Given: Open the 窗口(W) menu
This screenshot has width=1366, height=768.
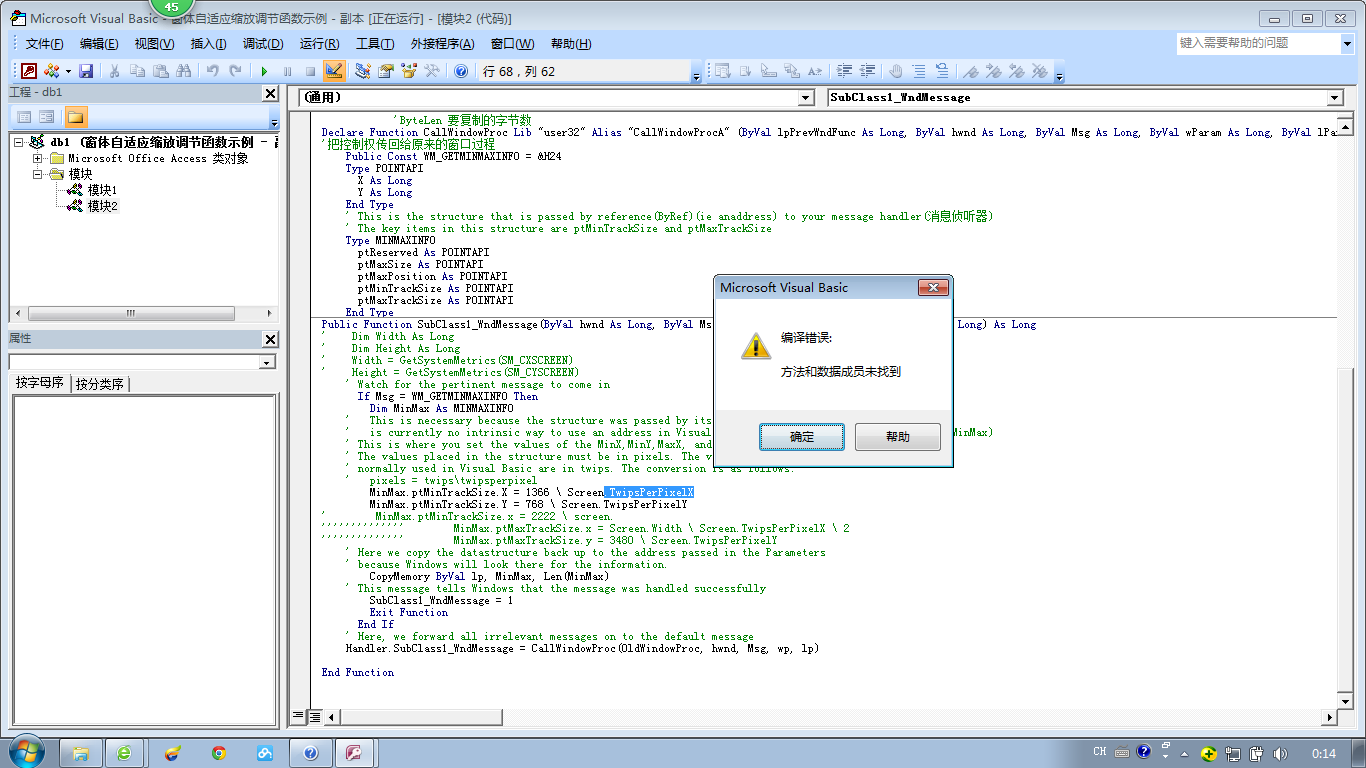Looking at the screenshot, I should (x=512, y=44).
